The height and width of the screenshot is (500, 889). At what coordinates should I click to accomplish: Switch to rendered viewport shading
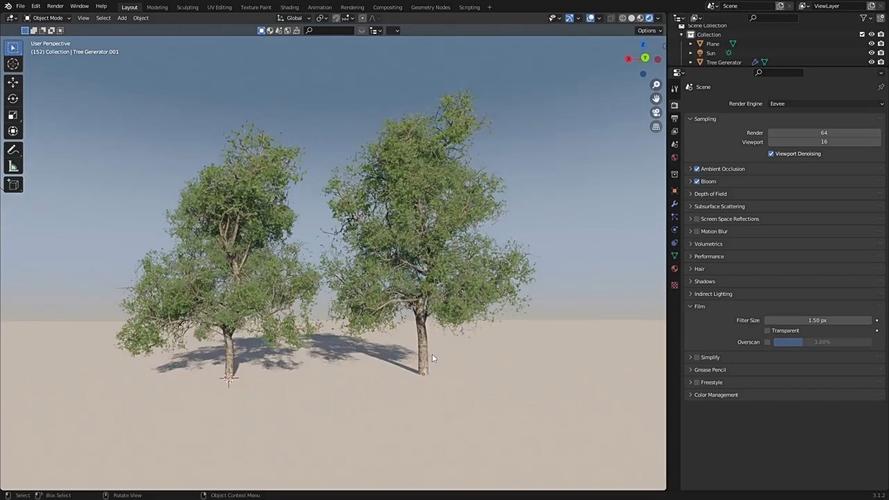coord(649,18)
